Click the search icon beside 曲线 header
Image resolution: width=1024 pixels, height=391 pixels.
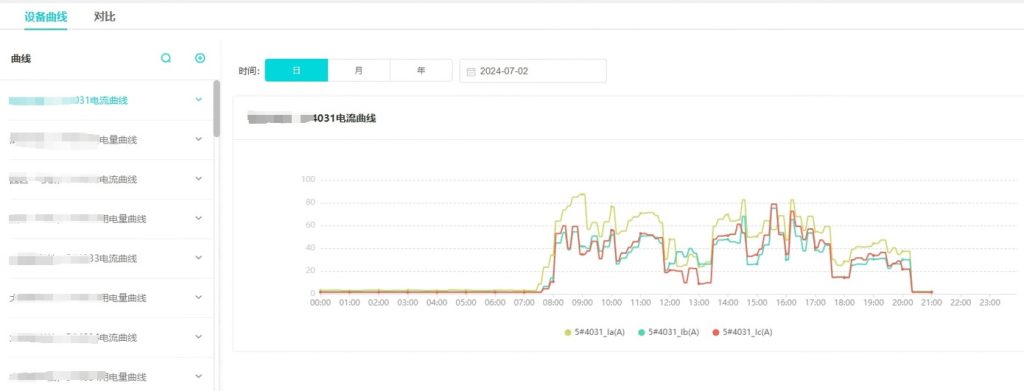[166, 58]
